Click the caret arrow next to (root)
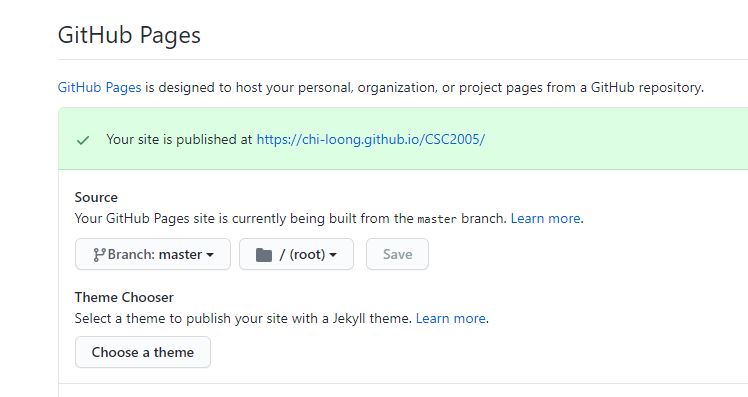This screenshot has height=397, width=748. (x=333, y=255)
